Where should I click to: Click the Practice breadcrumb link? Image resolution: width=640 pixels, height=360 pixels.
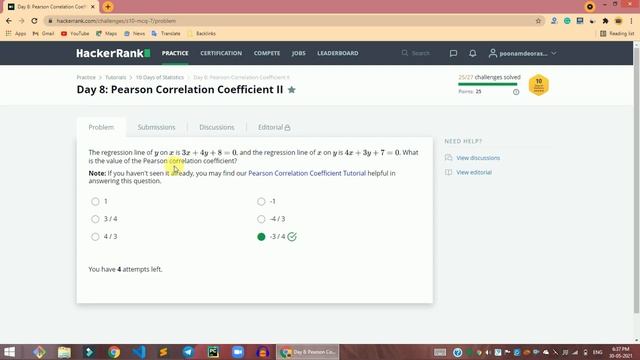click(x=86, y=77)
